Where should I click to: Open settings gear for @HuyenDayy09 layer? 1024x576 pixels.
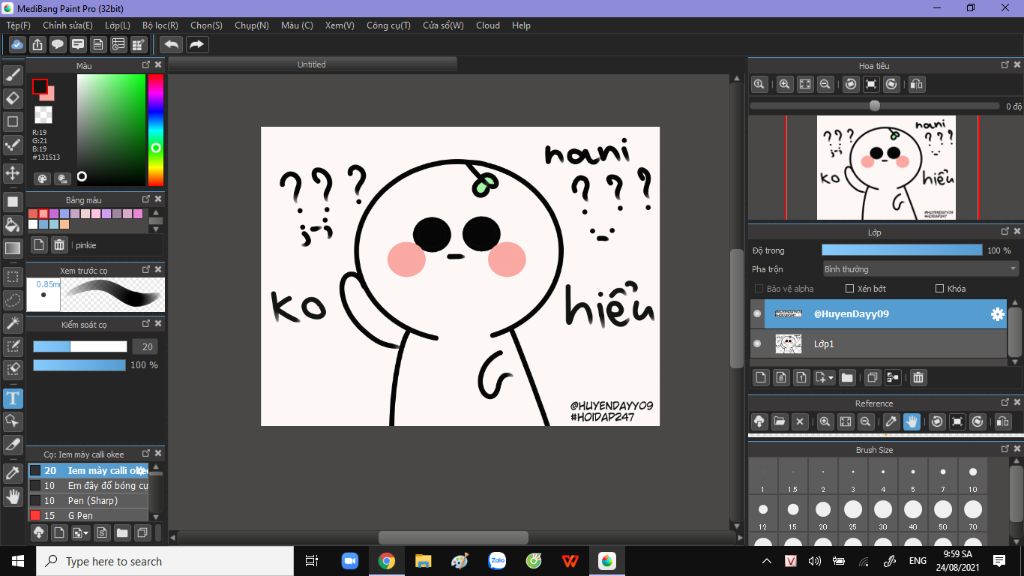click(997, 314)
